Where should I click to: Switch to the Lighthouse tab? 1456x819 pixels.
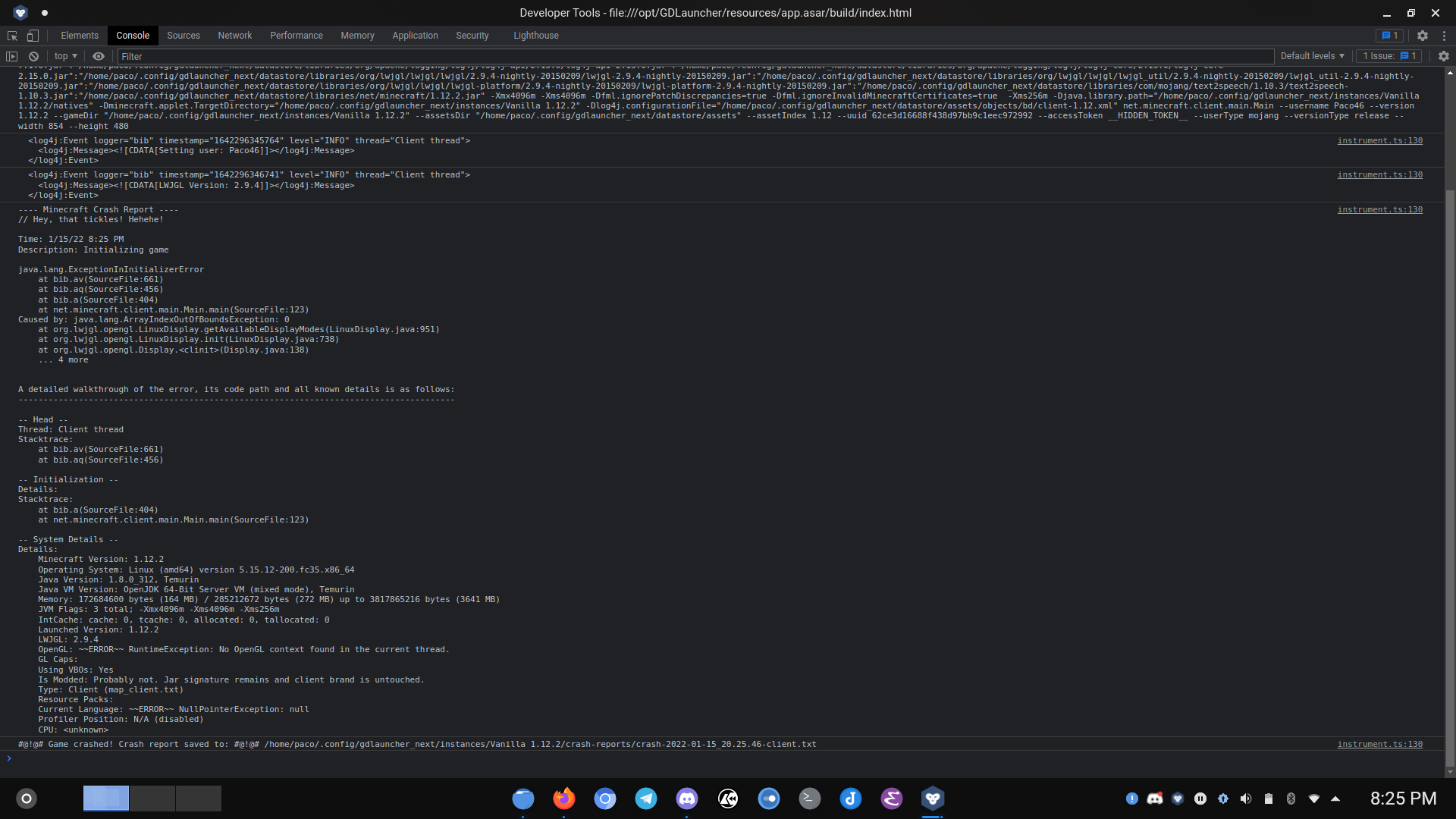click(x=535, y=36)
